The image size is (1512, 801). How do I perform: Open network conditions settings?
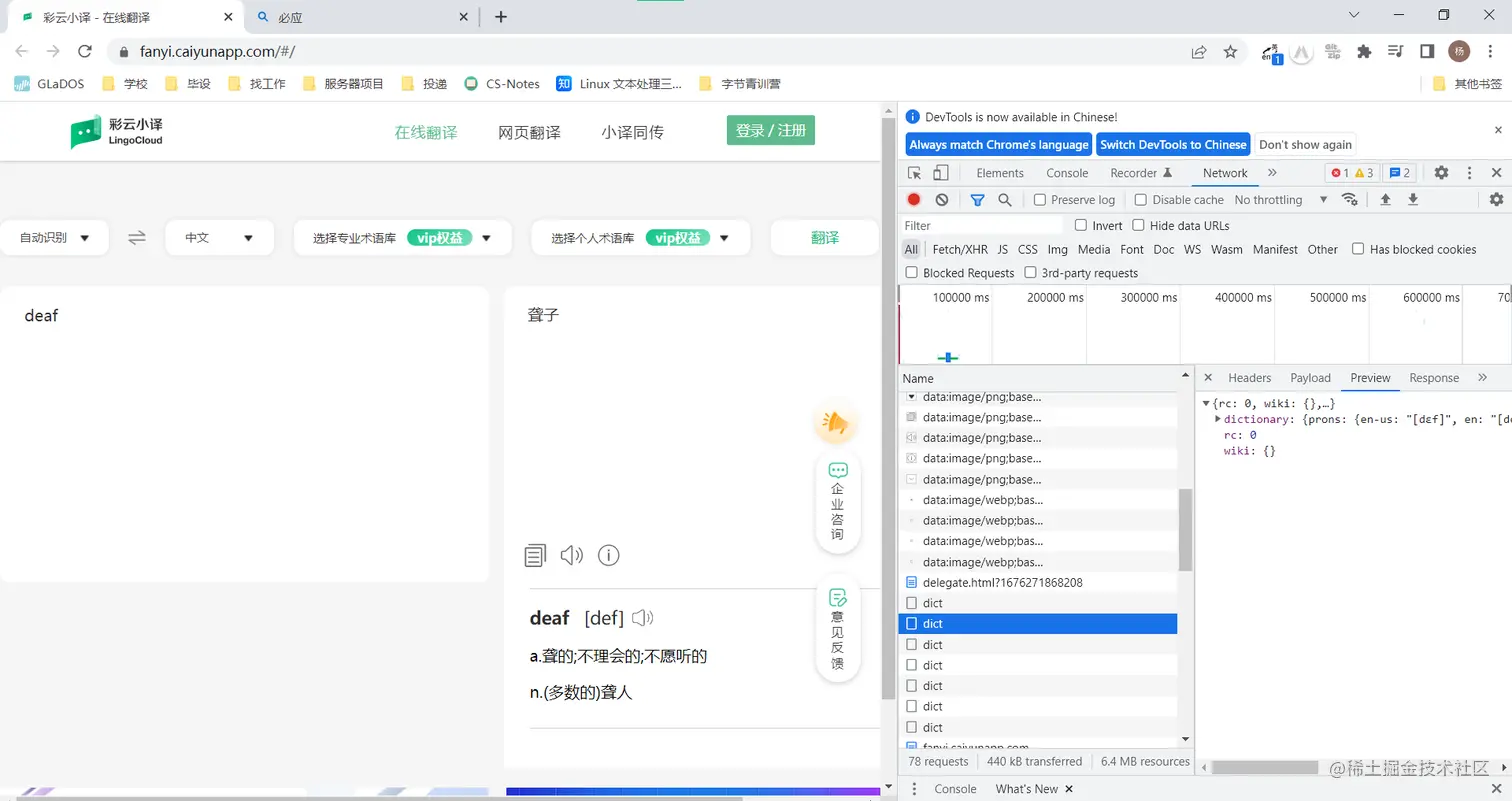point(1350,199)
